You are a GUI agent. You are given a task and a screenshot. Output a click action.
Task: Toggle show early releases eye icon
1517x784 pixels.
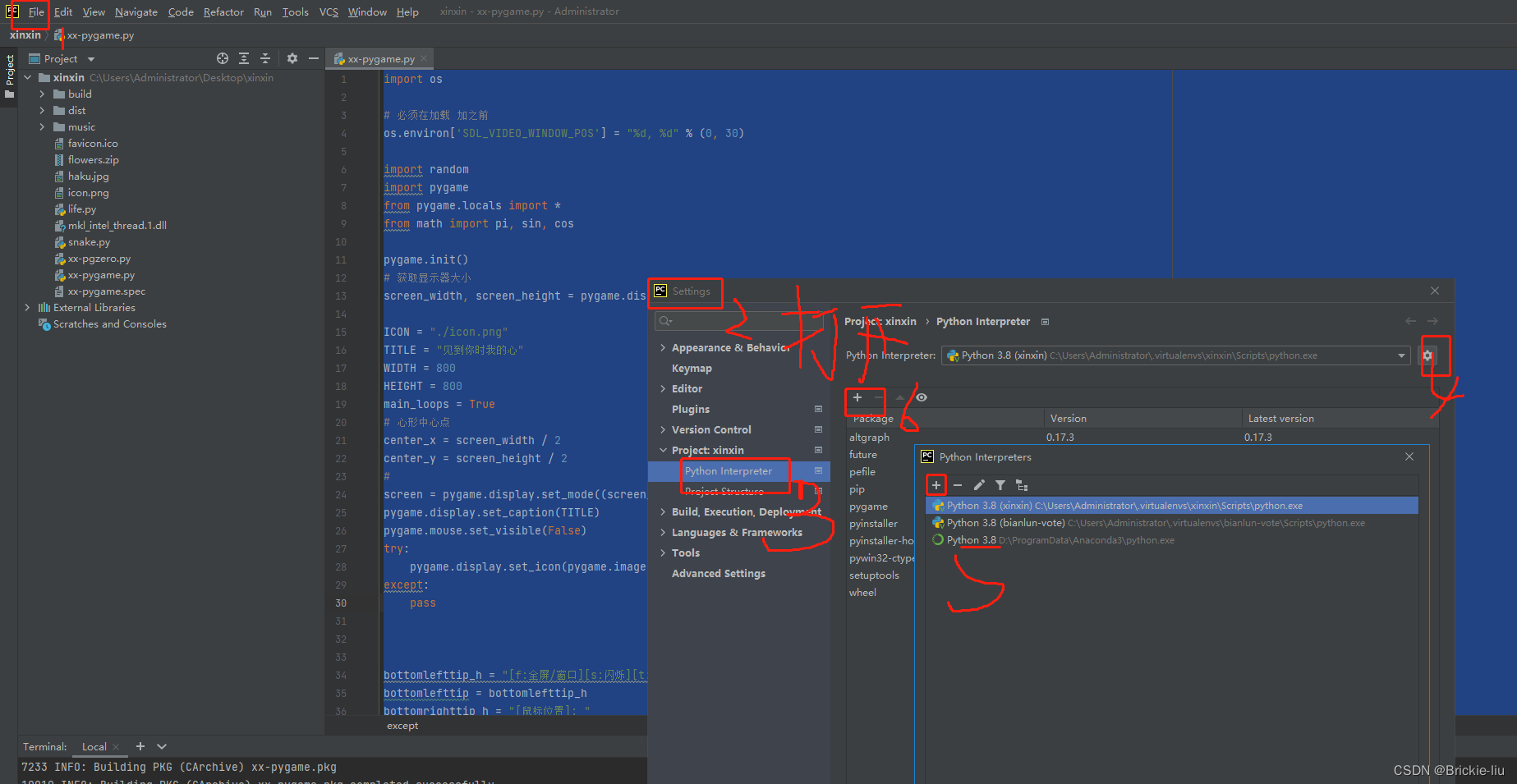pyautogui.click(x=922, y=397)
